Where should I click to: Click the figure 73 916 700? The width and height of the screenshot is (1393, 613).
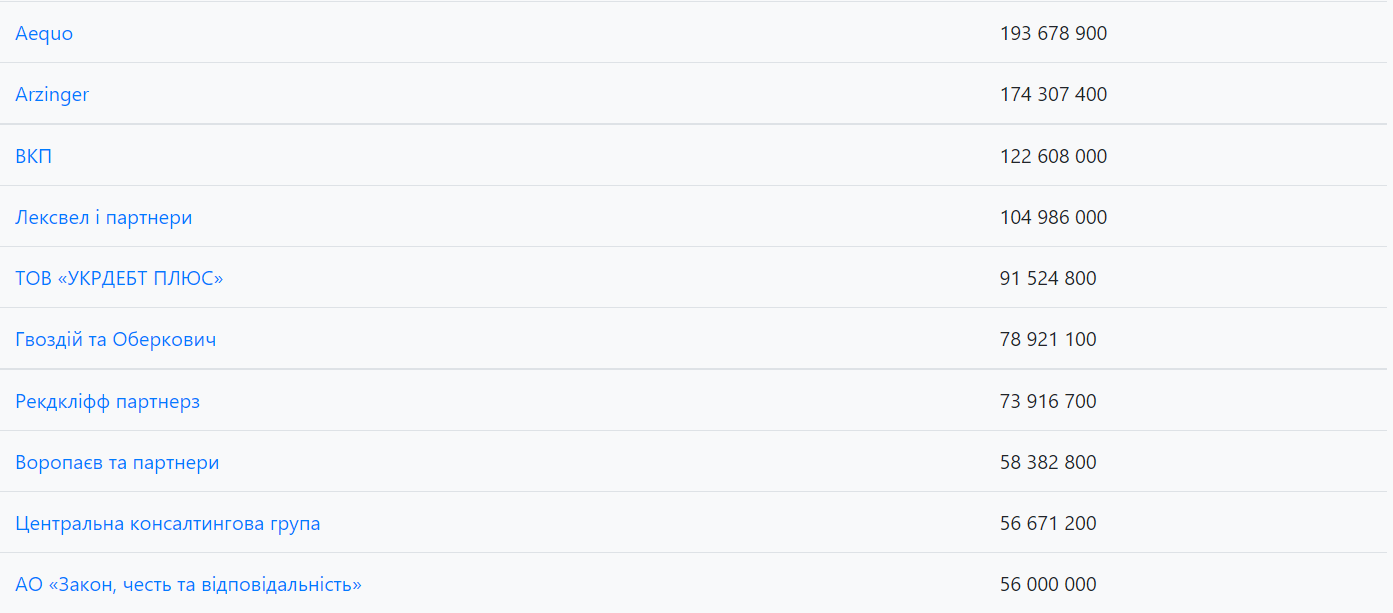pyautogui.click(x=1048, y=401)
